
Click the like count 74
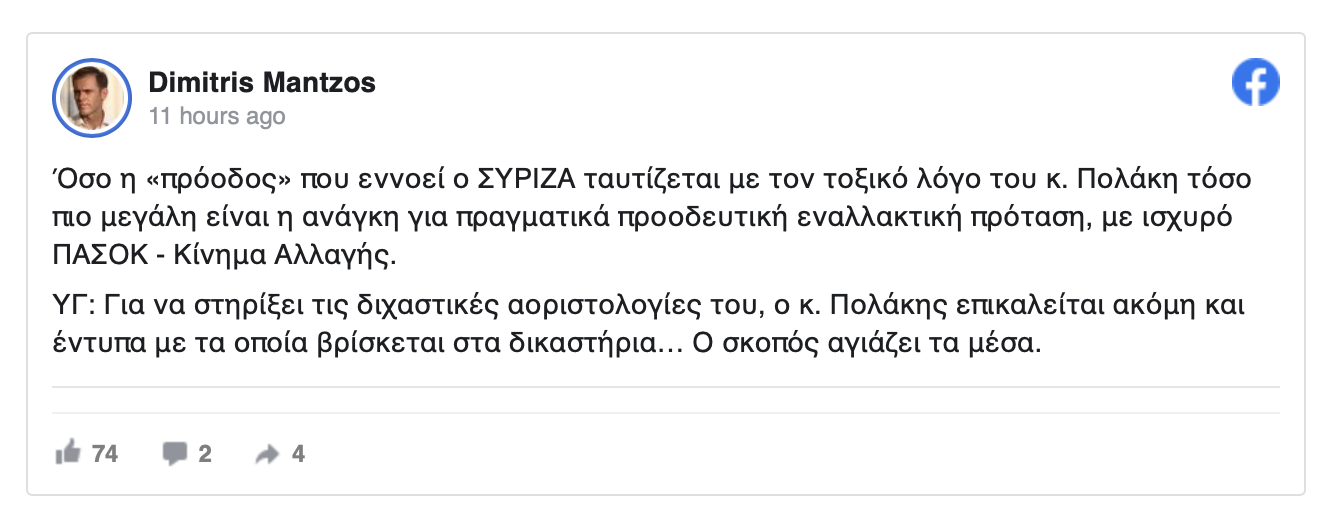(x=105, y=454)
